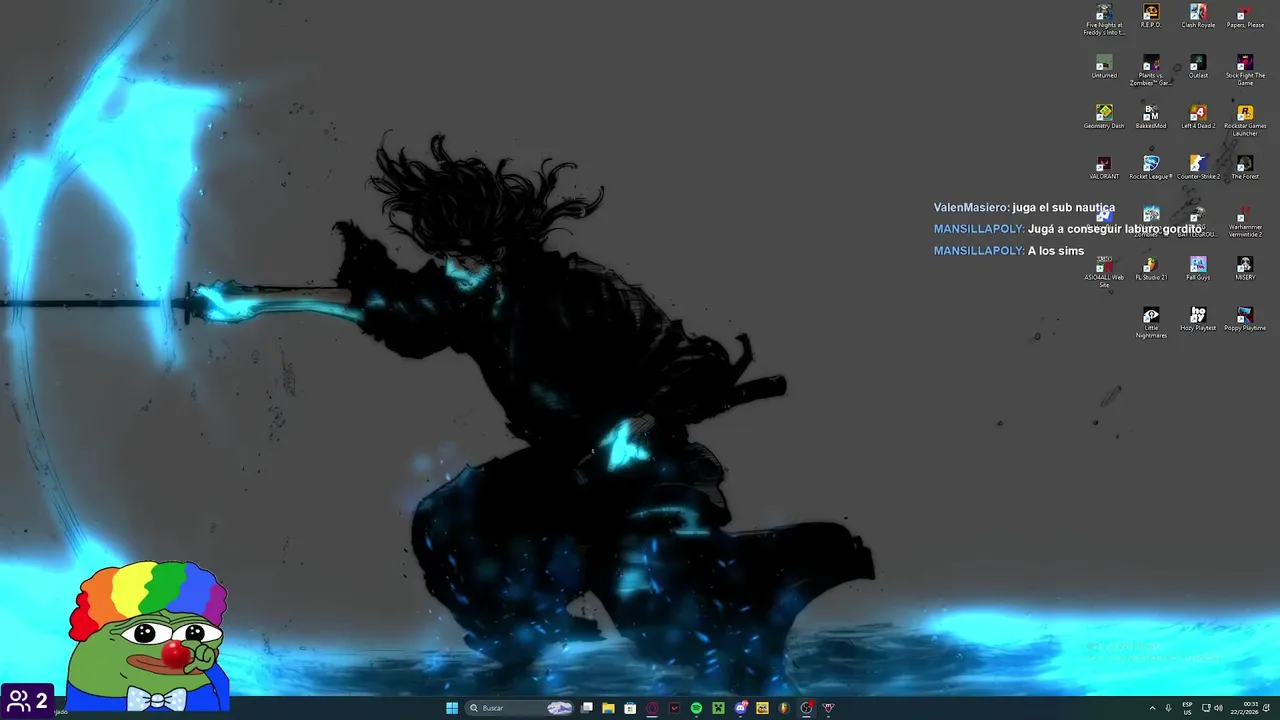This screenshot has height=720, width=1280.
Task: Open Task View from the taskbar
Action: [587, 708]
